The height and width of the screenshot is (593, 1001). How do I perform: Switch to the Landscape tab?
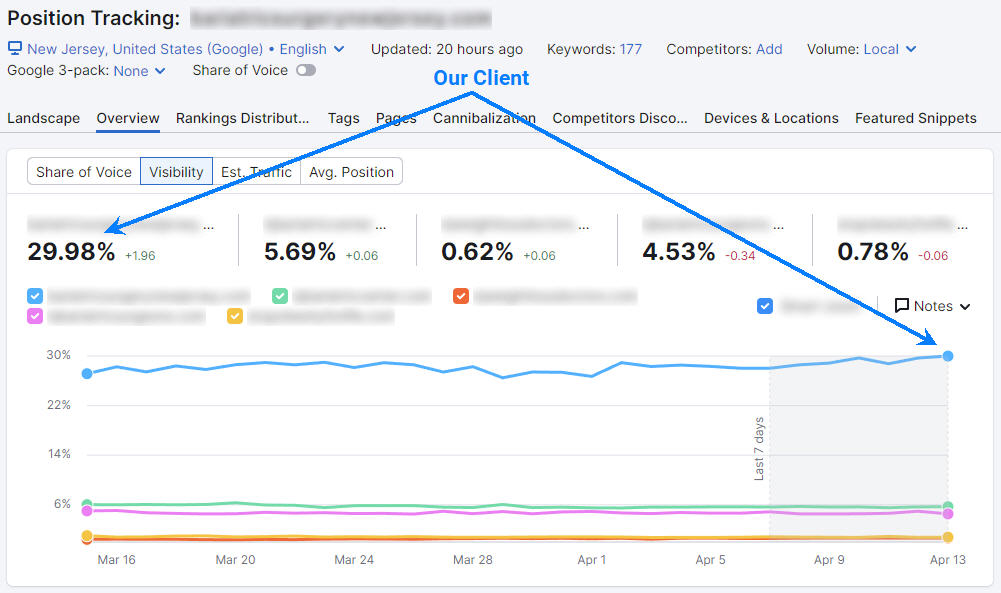point(43,118)
